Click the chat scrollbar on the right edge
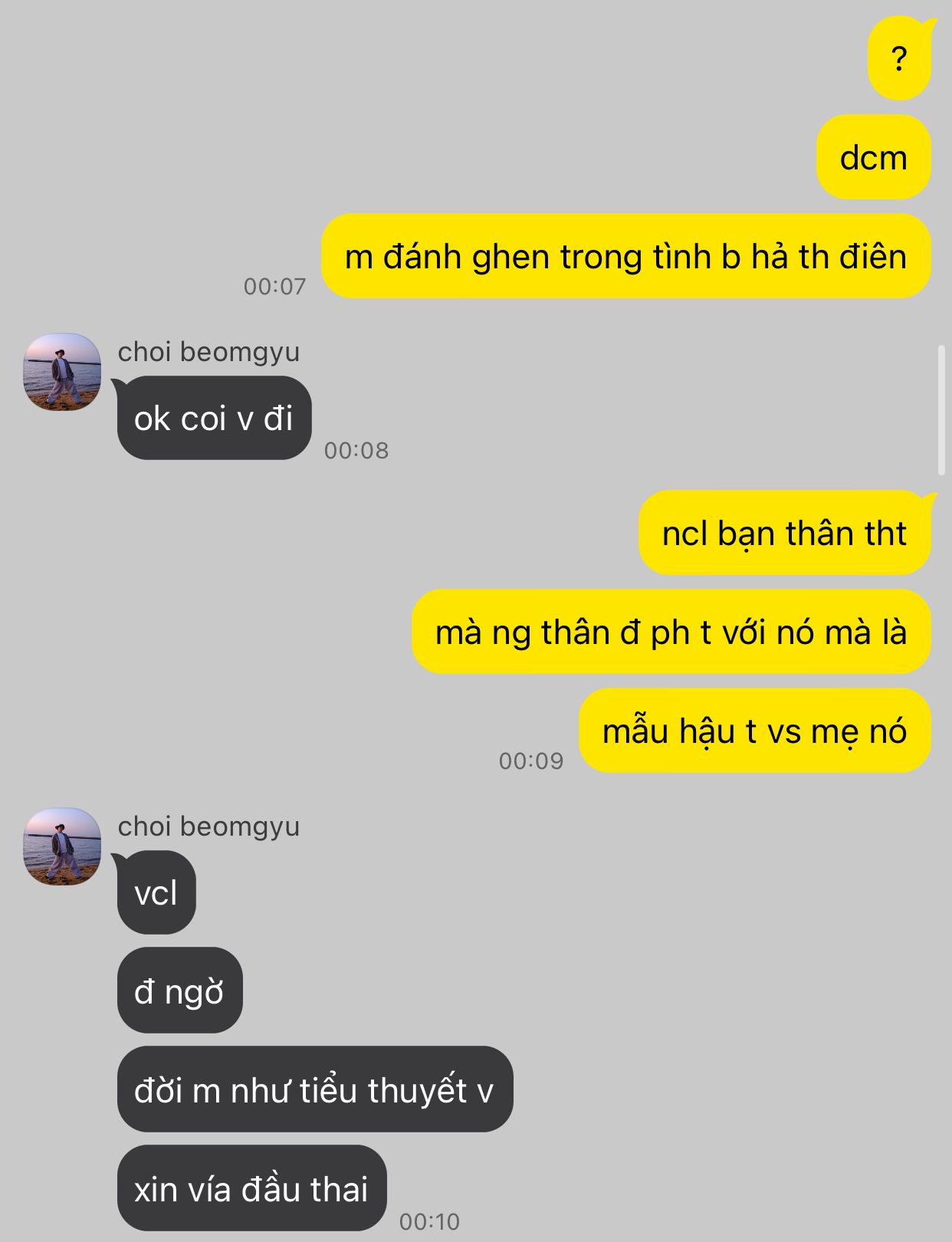Viewport: 952px width, 1242px height. pyautogui.click(x=941, y=410)
